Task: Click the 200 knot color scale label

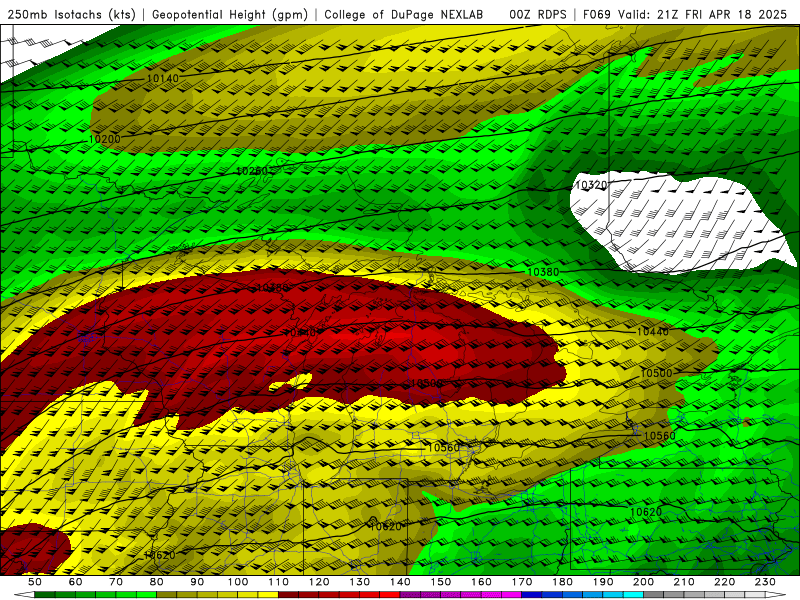Action: pos(643,582)
